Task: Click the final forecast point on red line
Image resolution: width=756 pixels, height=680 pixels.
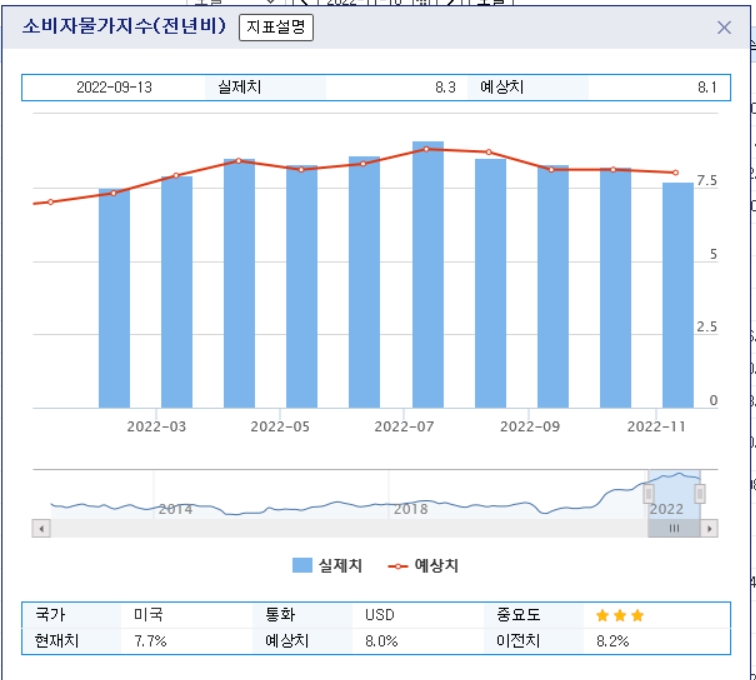Action: [x=675, y=172]
